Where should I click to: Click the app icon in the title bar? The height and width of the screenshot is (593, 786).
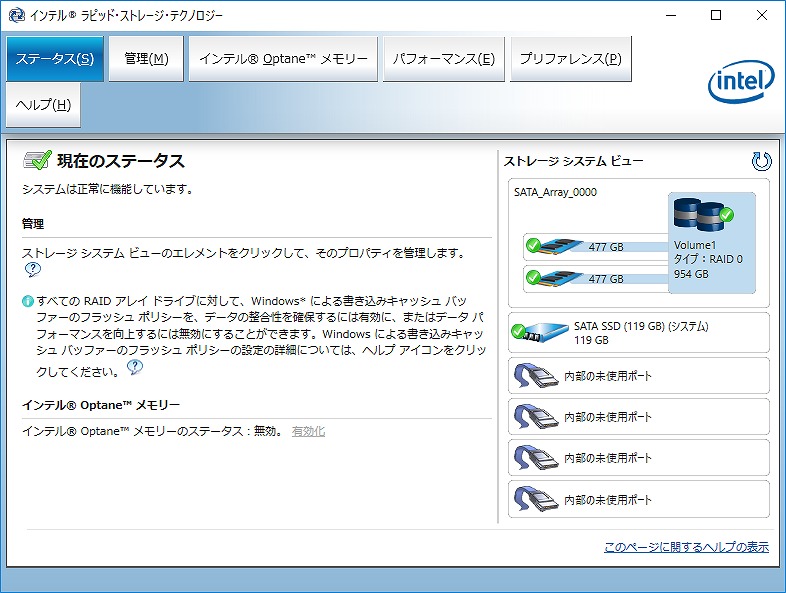tap(17, 16)
